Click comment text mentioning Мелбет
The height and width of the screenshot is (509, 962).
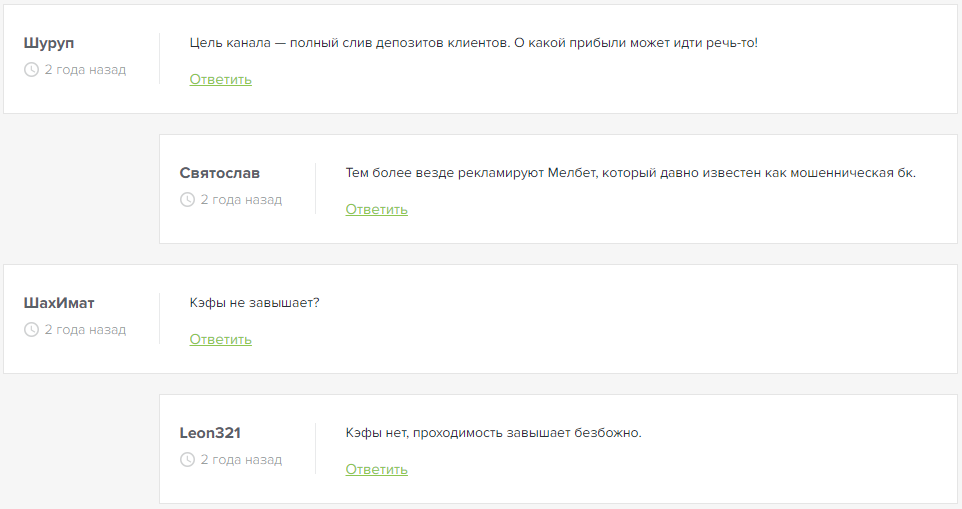630,173
